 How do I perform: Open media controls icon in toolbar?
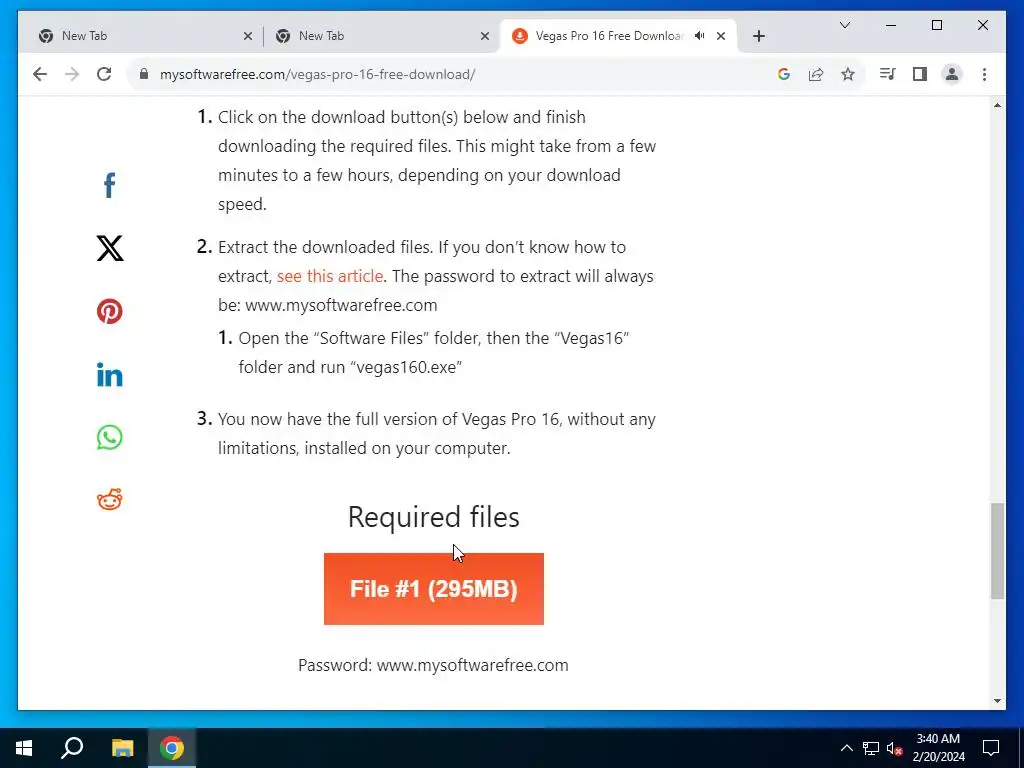point(888,74)
